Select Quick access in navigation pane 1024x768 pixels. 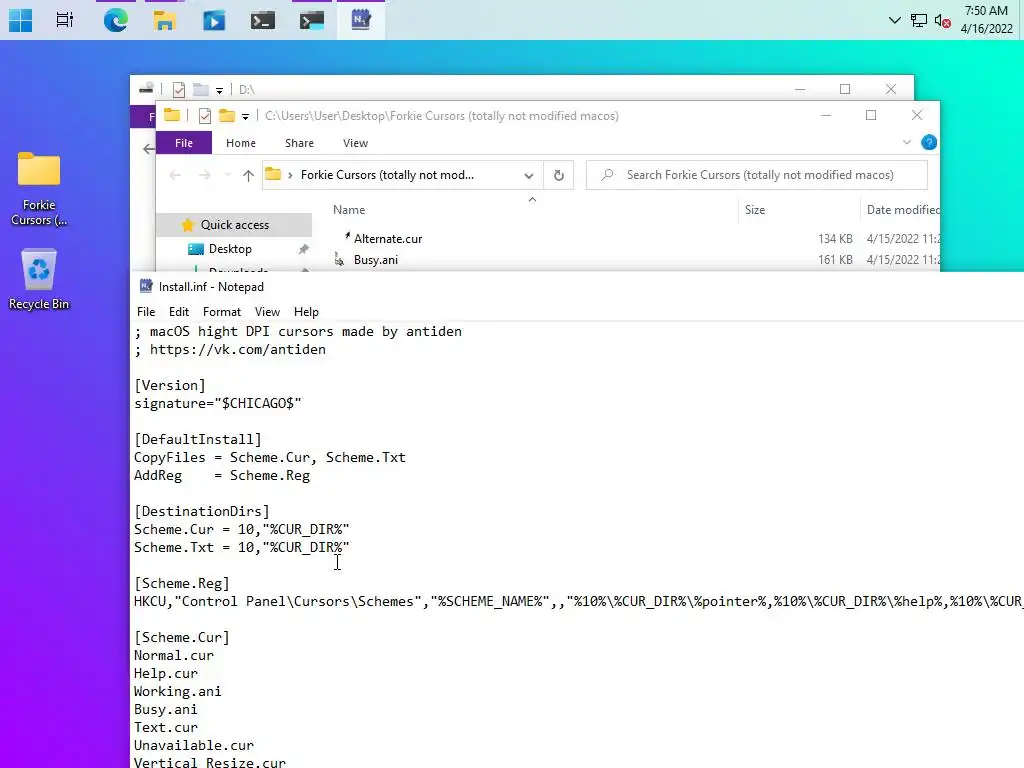click(x=234, y=225)
